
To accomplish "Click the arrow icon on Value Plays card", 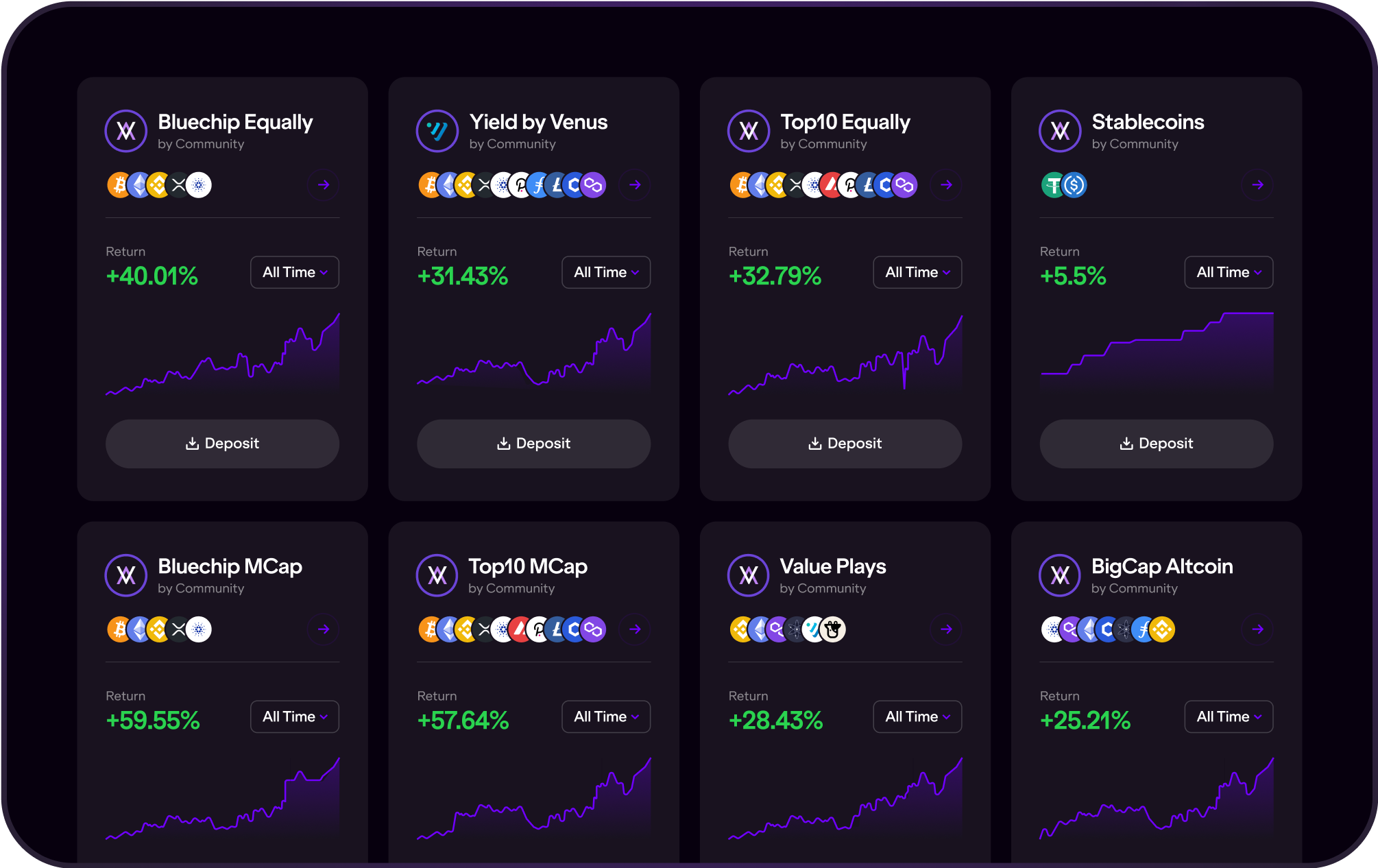I will (946, 629).
